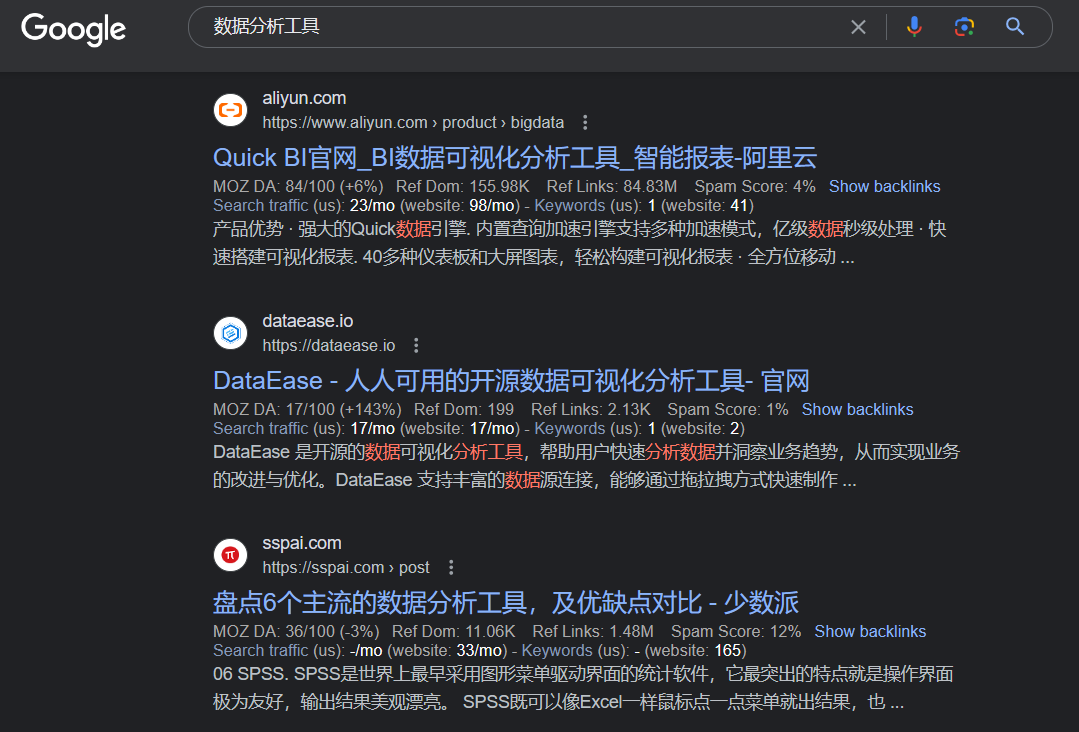
Task: Click the aliyun.com site name
Action: click(304, 98)
